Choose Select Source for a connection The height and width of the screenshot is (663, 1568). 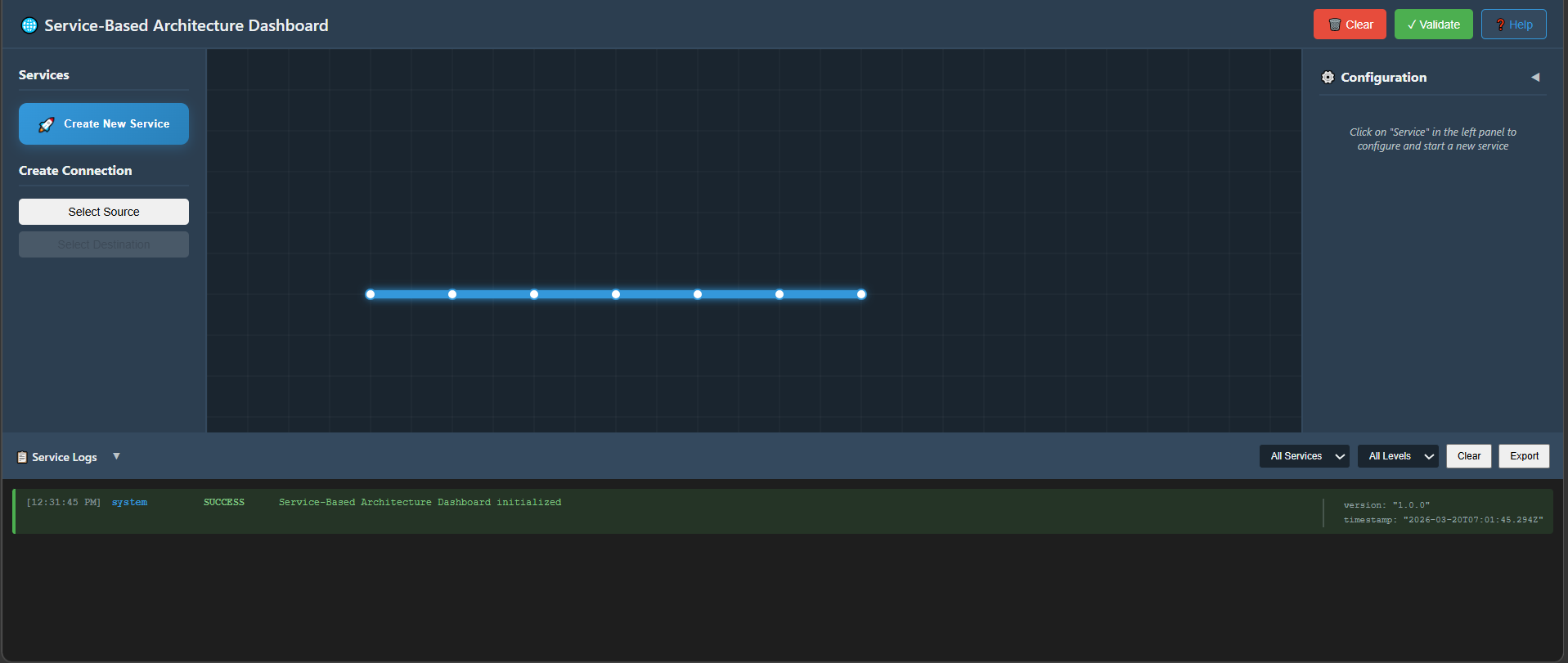(104, 212)
